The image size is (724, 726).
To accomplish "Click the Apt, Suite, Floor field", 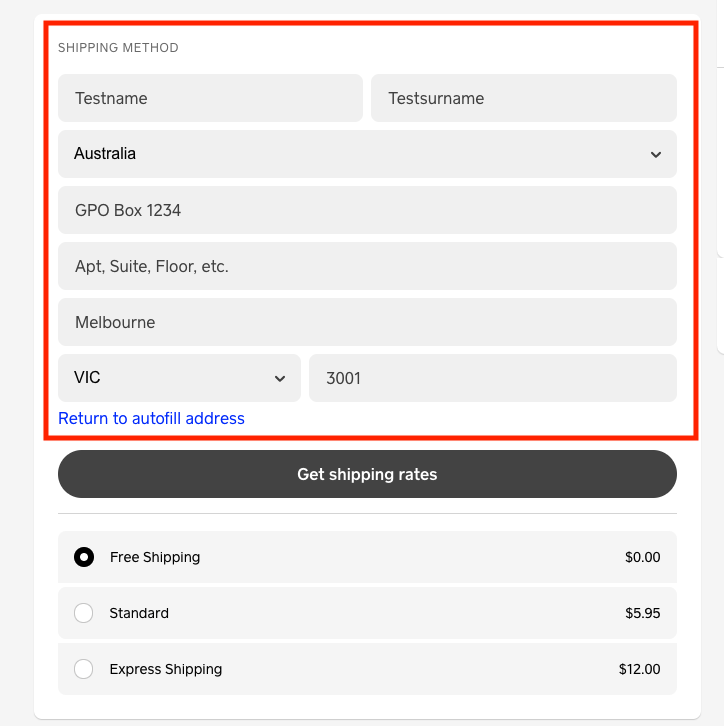I will coord(366,266).
